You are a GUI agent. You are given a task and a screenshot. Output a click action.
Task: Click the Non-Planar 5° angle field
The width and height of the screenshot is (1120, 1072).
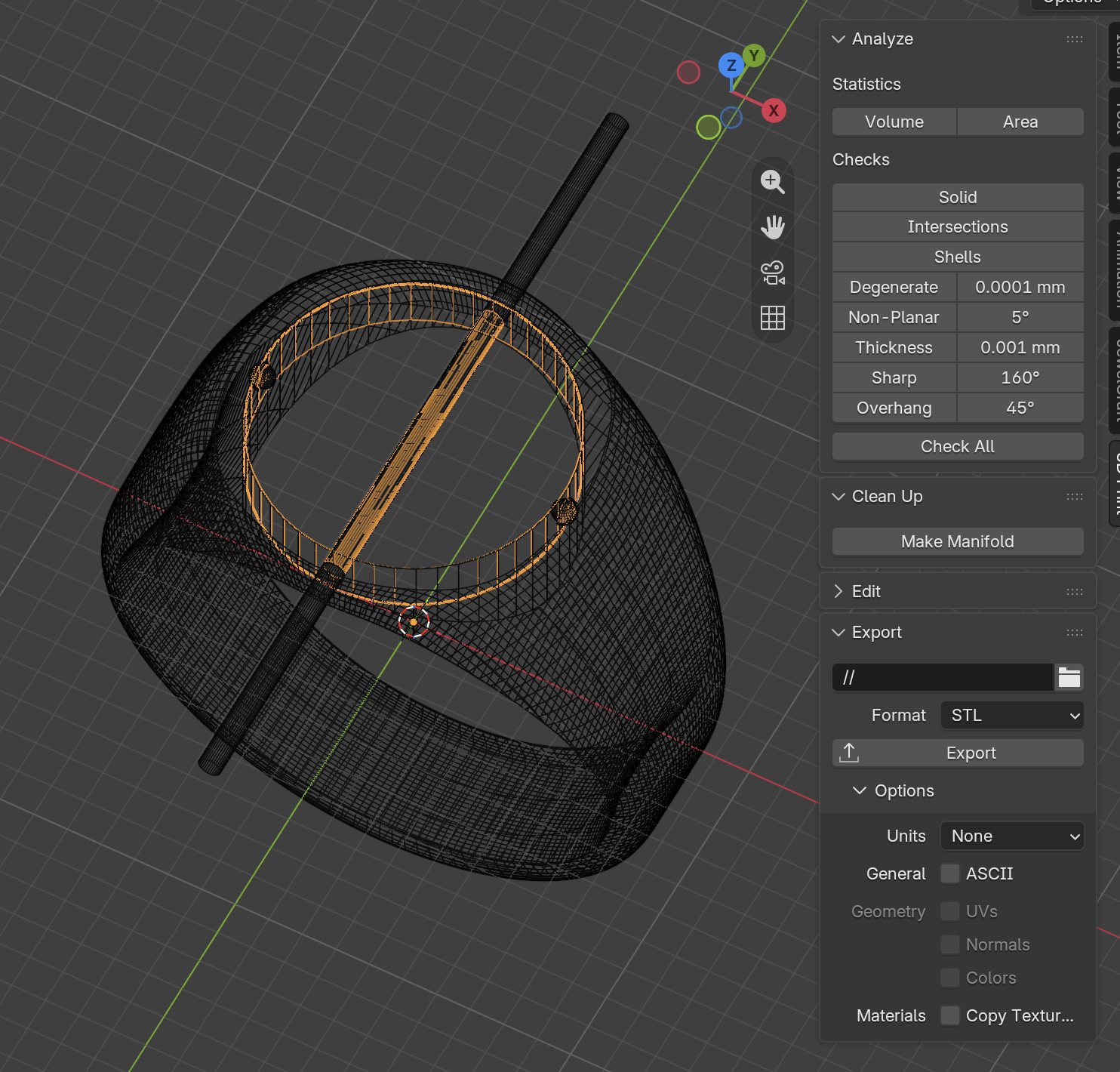(x=1020, y=318)
